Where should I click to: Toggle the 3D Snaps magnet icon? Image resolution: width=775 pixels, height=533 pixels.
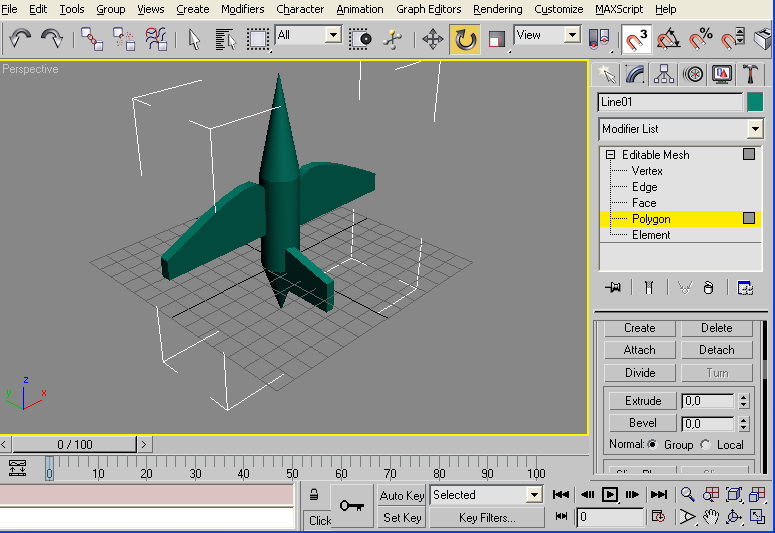(637, 39)
